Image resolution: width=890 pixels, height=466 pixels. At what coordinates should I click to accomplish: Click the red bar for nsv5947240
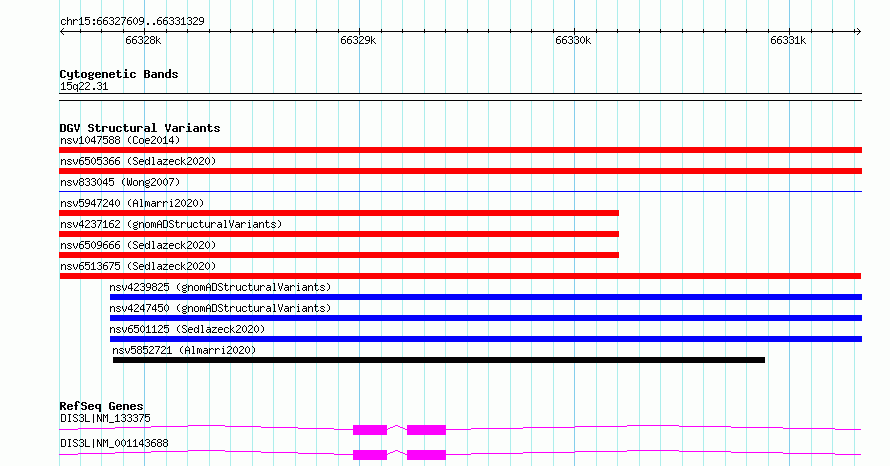339,213
